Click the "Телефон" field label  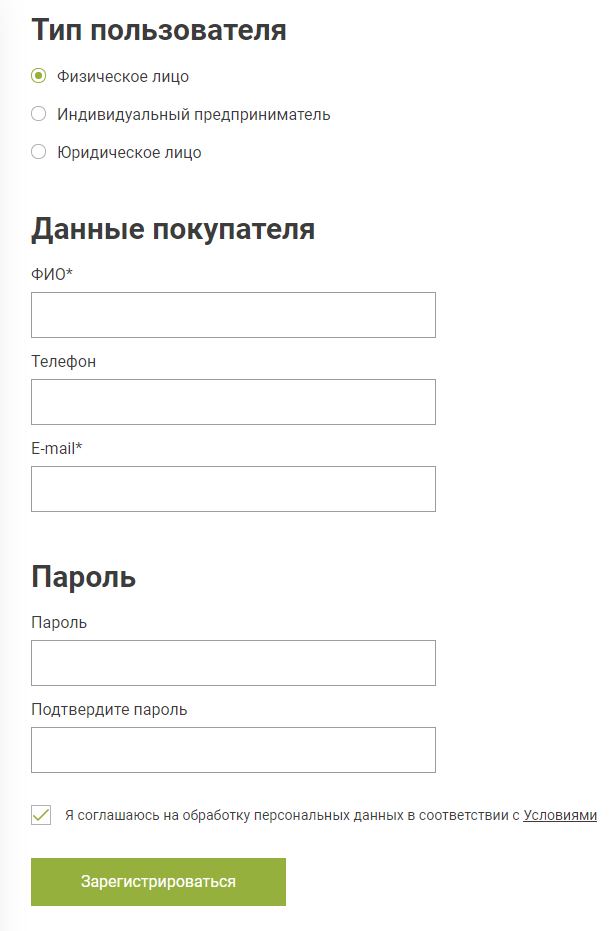tap(64, 361)
